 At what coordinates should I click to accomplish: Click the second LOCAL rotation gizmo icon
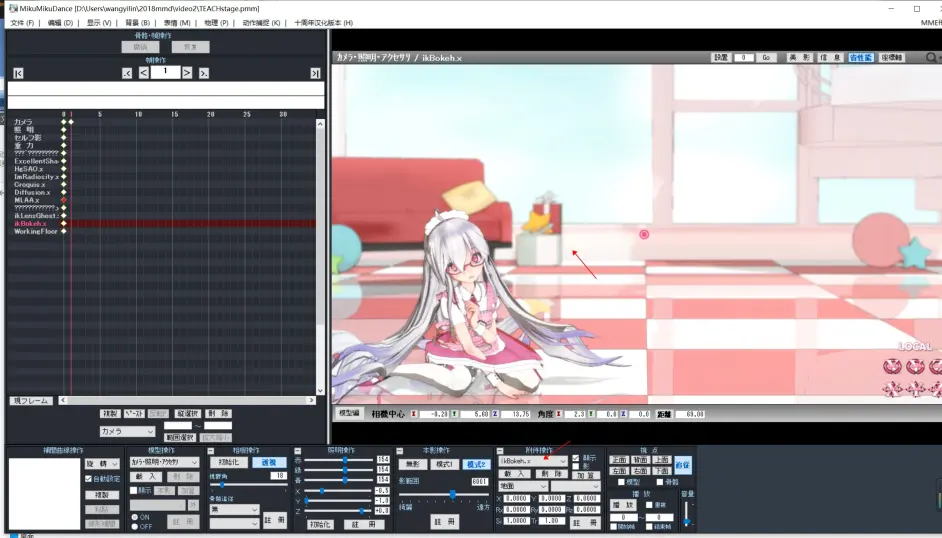(915, 366)
